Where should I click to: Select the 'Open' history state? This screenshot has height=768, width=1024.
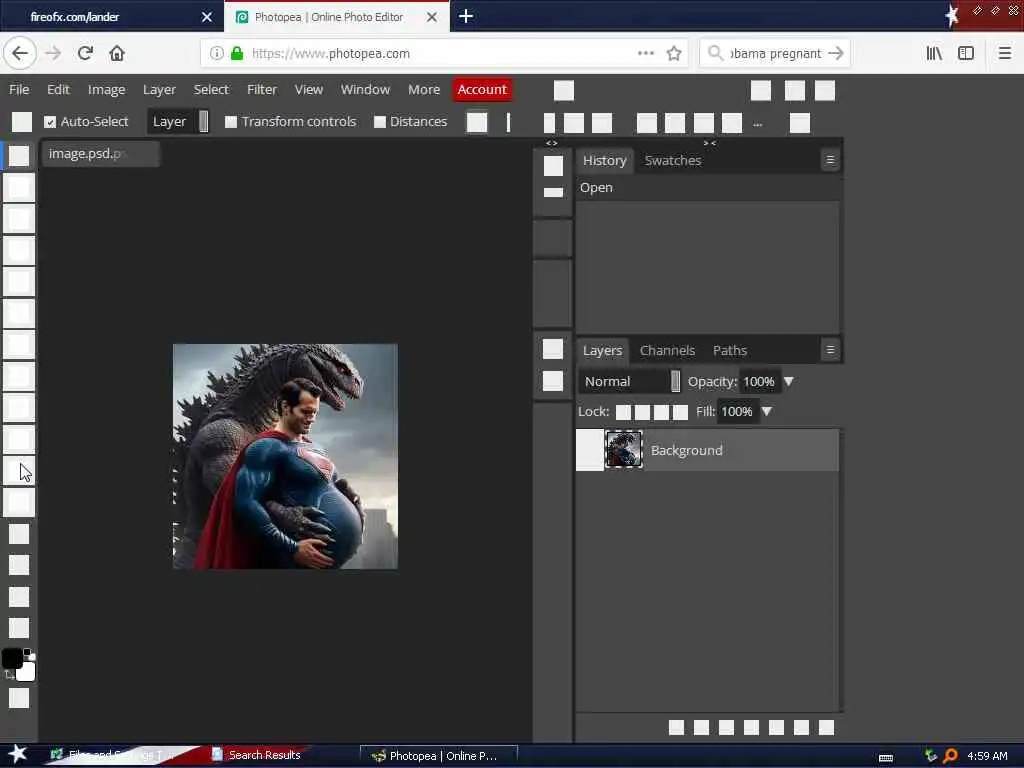pyautogui.click(x=707, y=187)
